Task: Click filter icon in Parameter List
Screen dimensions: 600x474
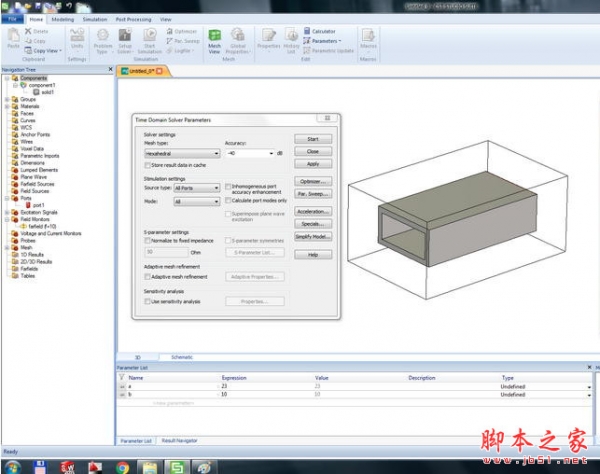Action: [x=122, y=377]
